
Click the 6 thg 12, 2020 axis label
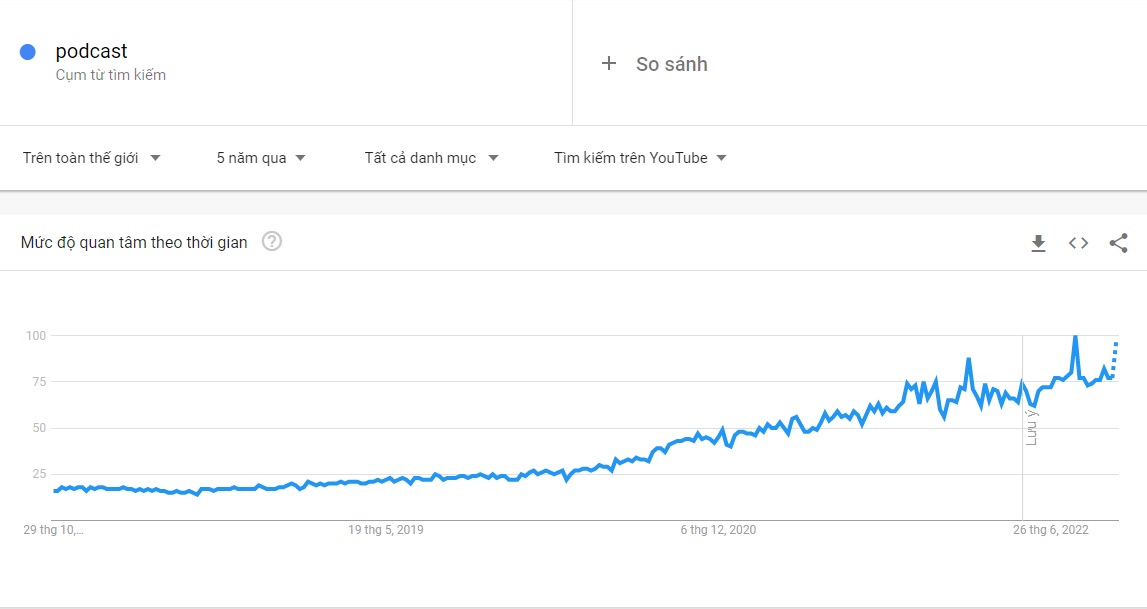click(718, 530)
